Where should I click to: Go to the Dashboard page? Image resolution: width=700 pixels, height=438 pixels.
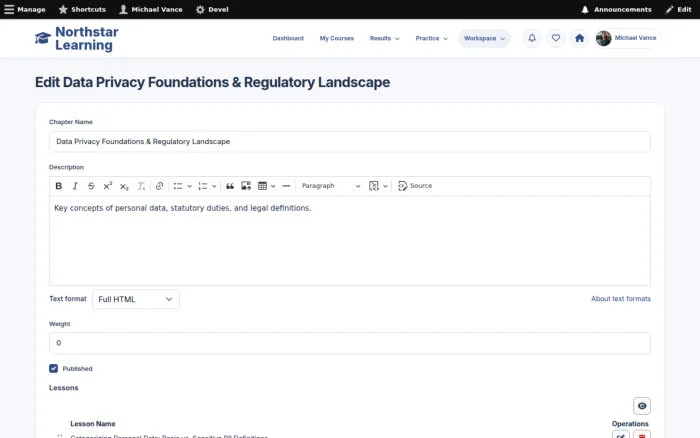pyautogui.click(x=288, y=38)
